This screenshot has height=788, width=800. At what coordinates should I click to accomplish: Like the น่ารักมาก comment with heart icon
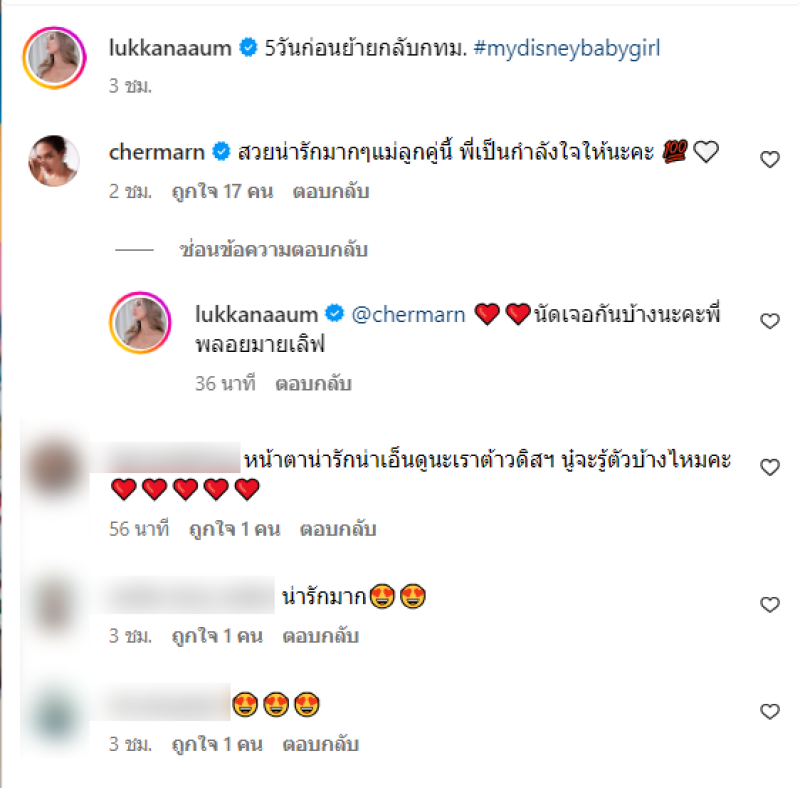(770, 604)
